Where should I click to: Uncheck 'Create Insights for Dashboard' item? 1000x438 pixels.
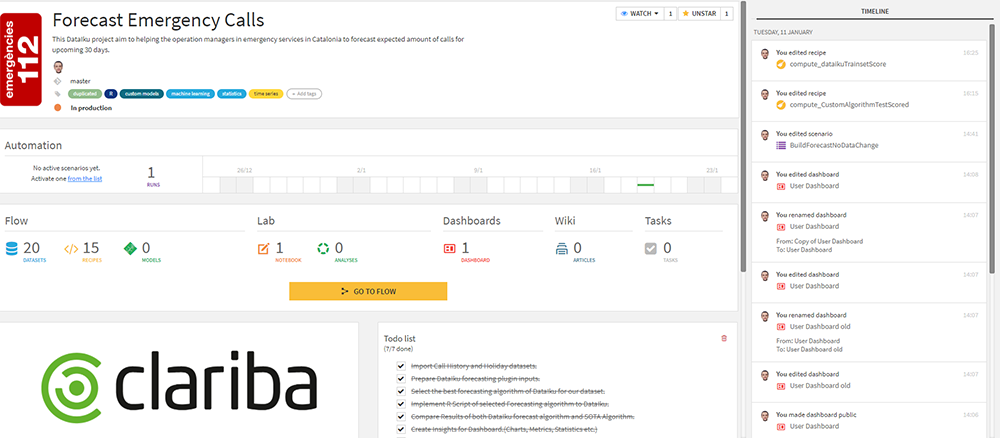tap(401, 430)
